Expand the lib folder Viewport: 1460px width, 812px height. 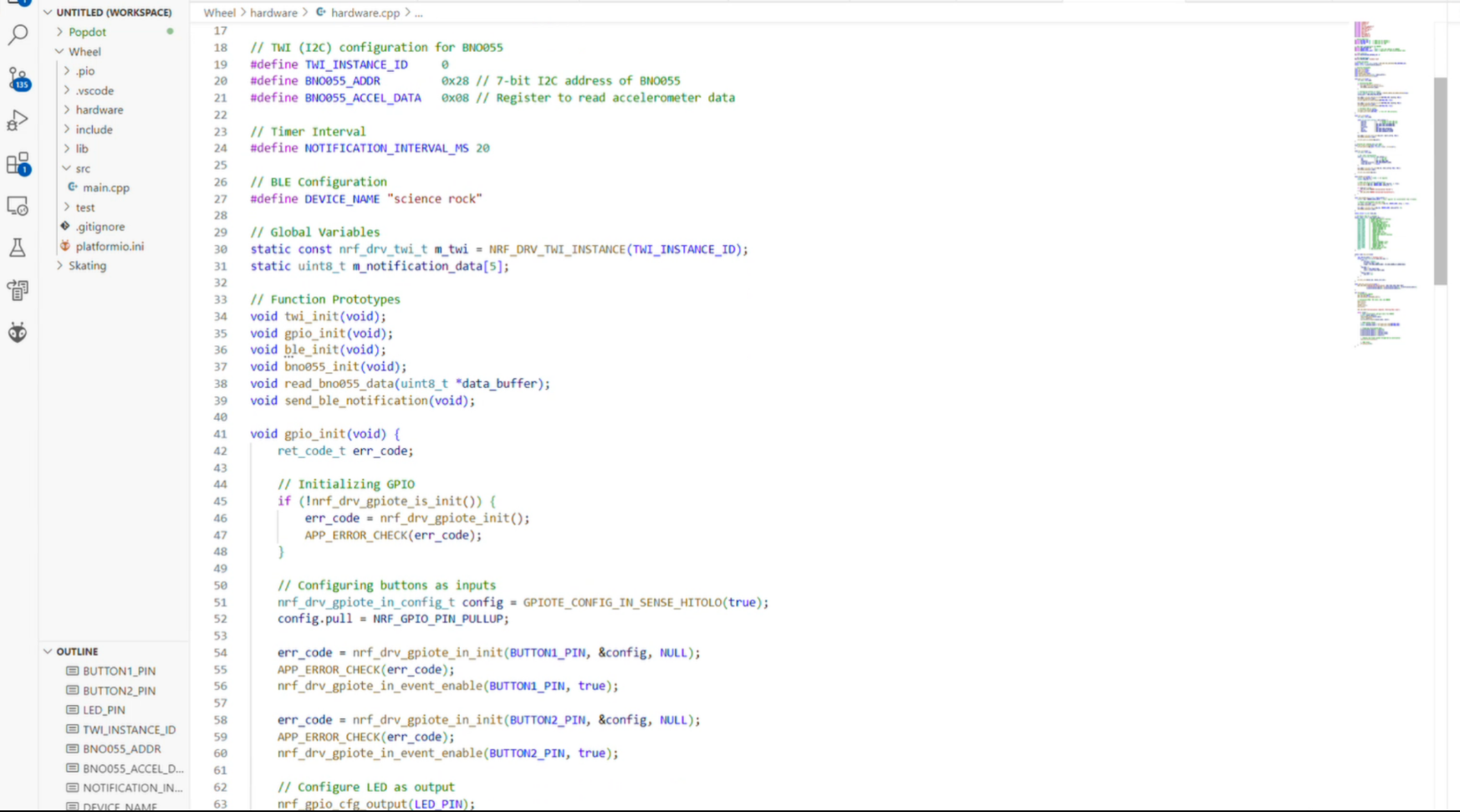pyautogui.click(x=67, y=148)
